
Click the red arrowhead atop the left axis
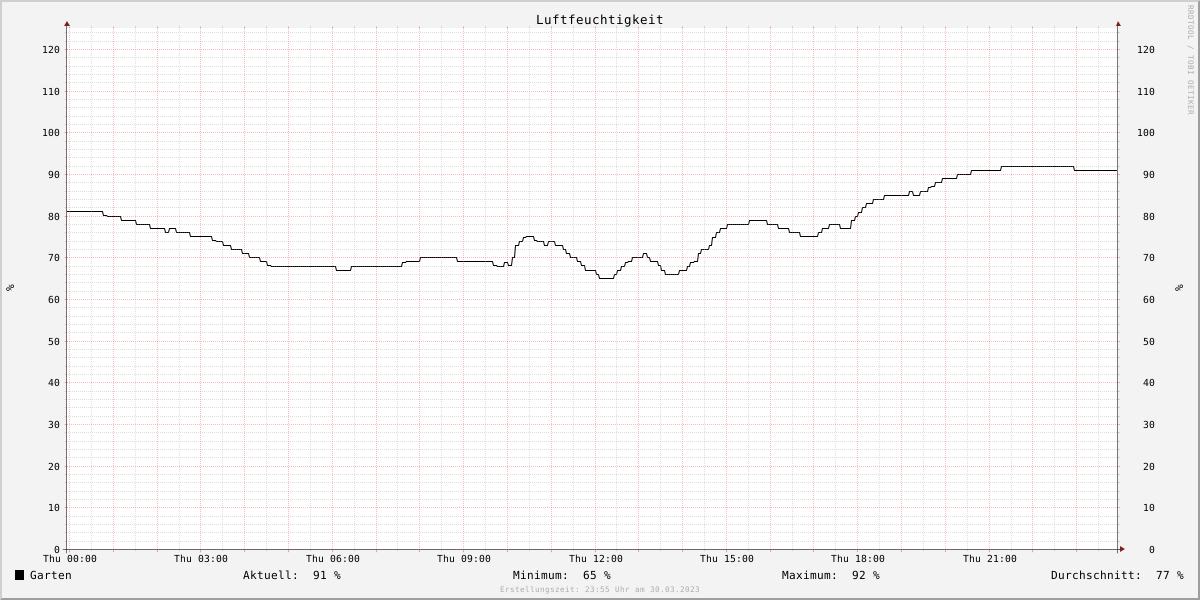point(67,23)
